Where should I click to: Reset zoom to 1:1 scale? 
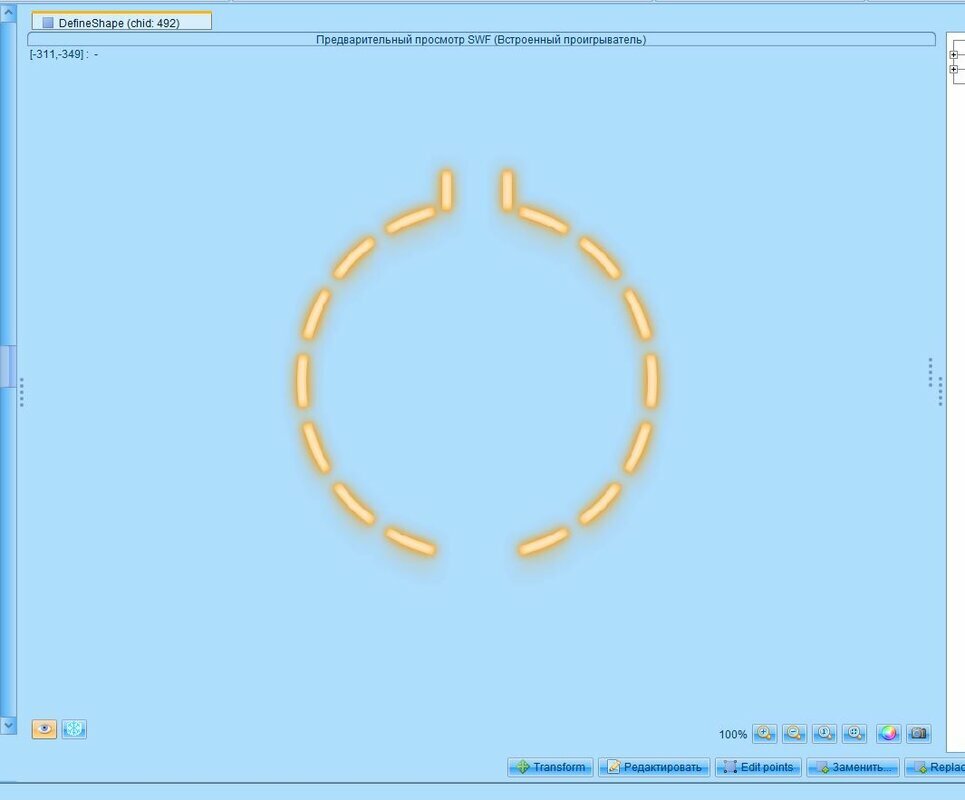click(x=824, y=733)
